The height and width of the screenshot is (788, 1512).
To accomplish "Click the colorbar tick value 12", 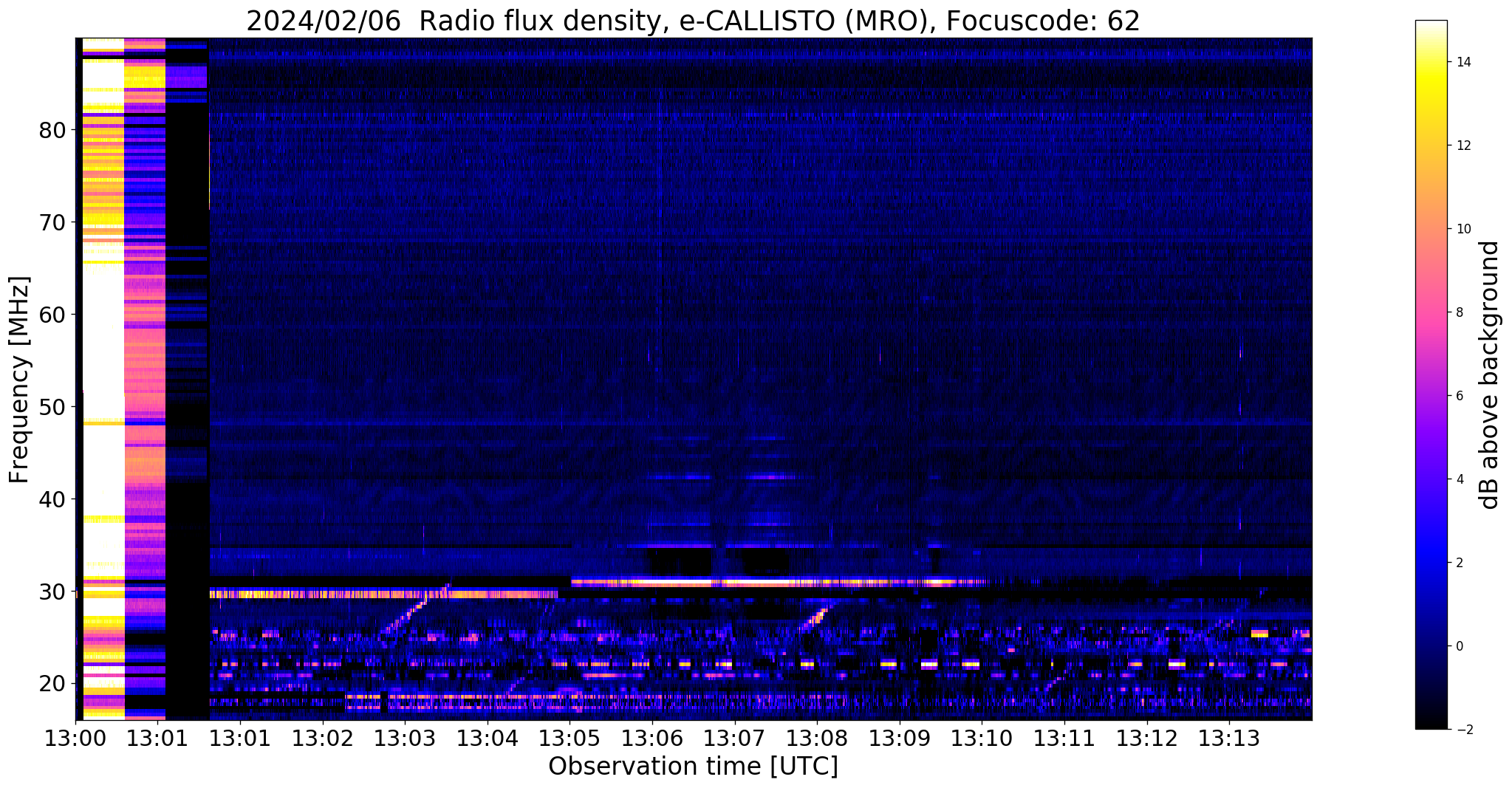I will point(1463,145).
